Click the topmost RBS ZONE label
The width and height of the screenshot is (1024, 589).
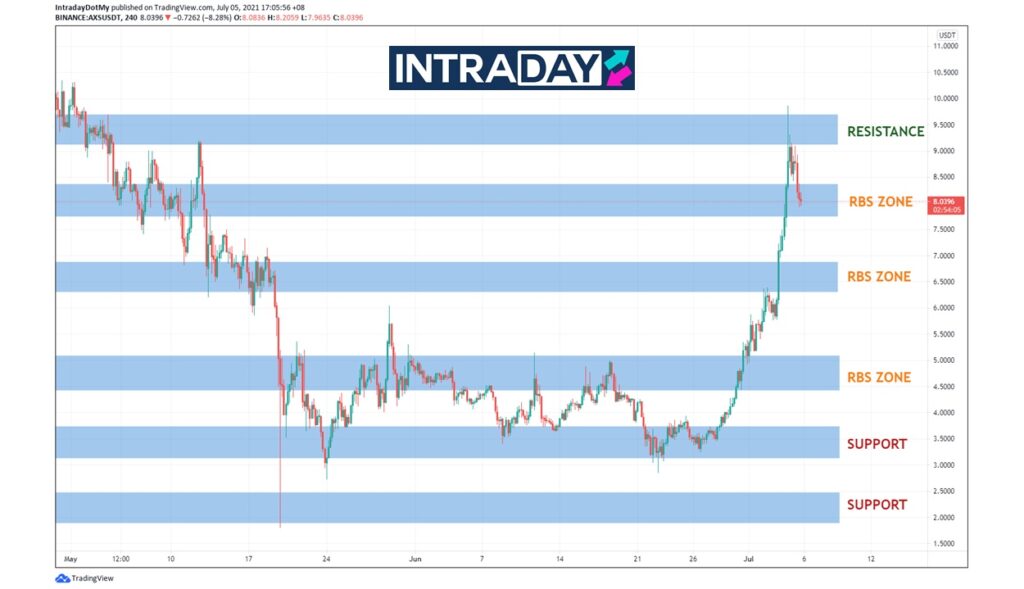tap(880, 202)
